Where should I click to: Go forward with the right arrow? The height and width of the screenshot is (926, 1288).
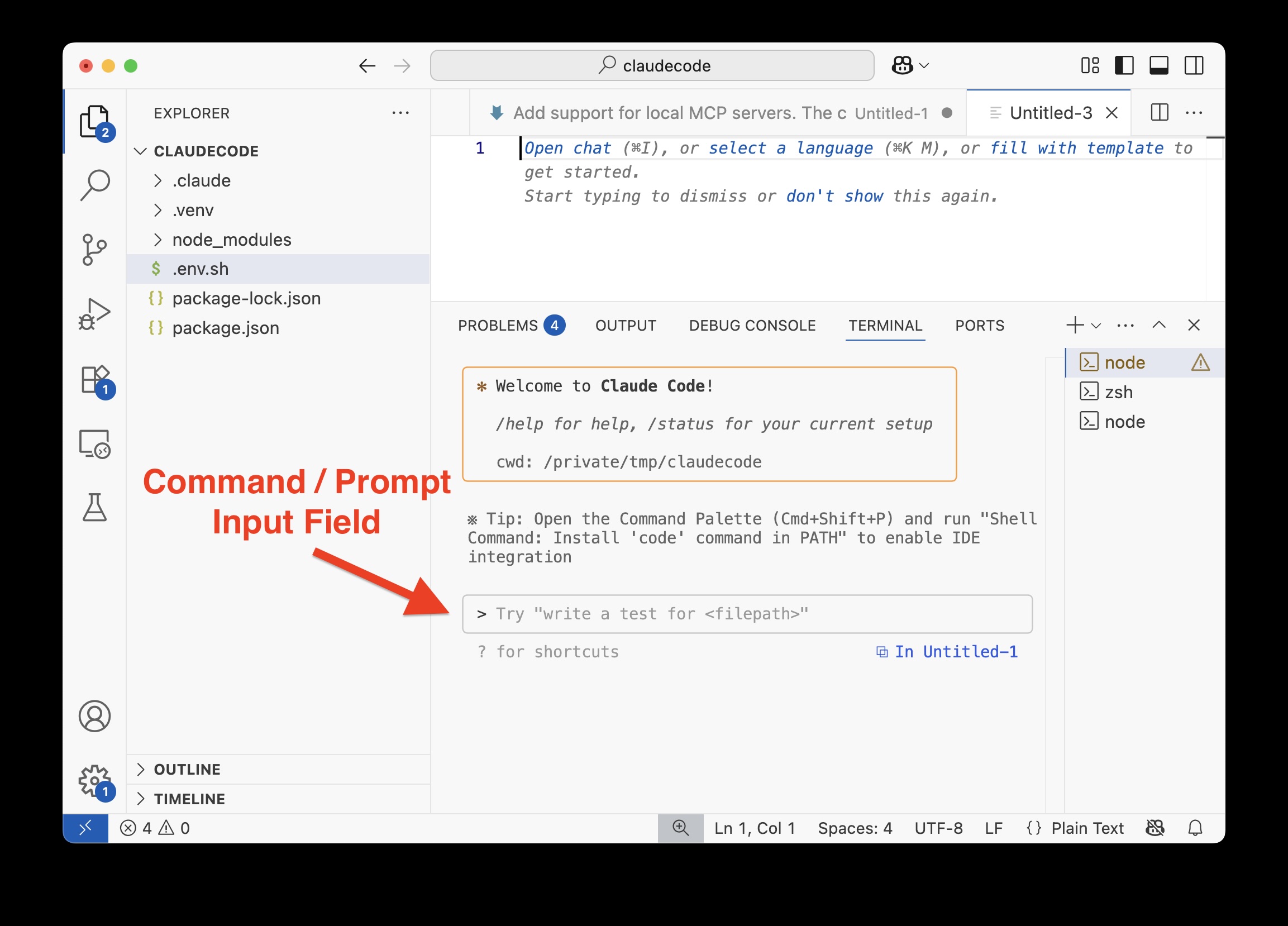pyautogui.click(x=402, y=66)
